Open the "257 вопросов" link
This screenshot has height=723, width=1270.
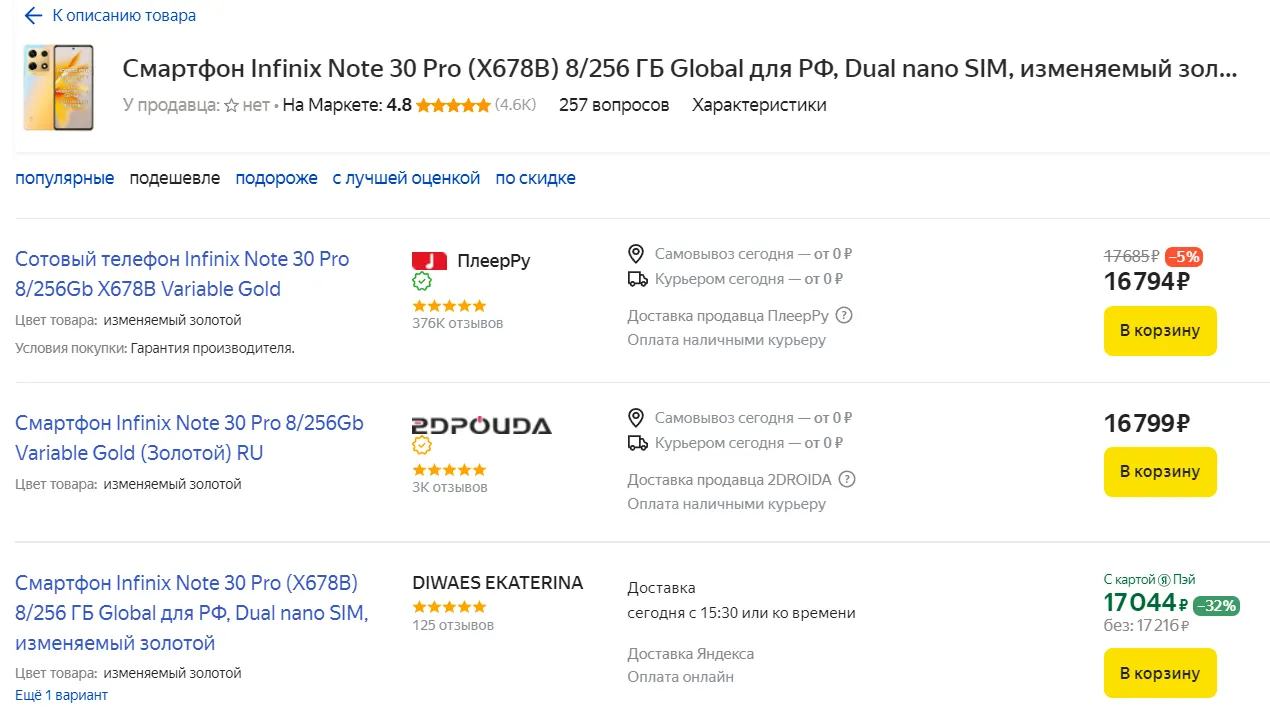point(614,105)
